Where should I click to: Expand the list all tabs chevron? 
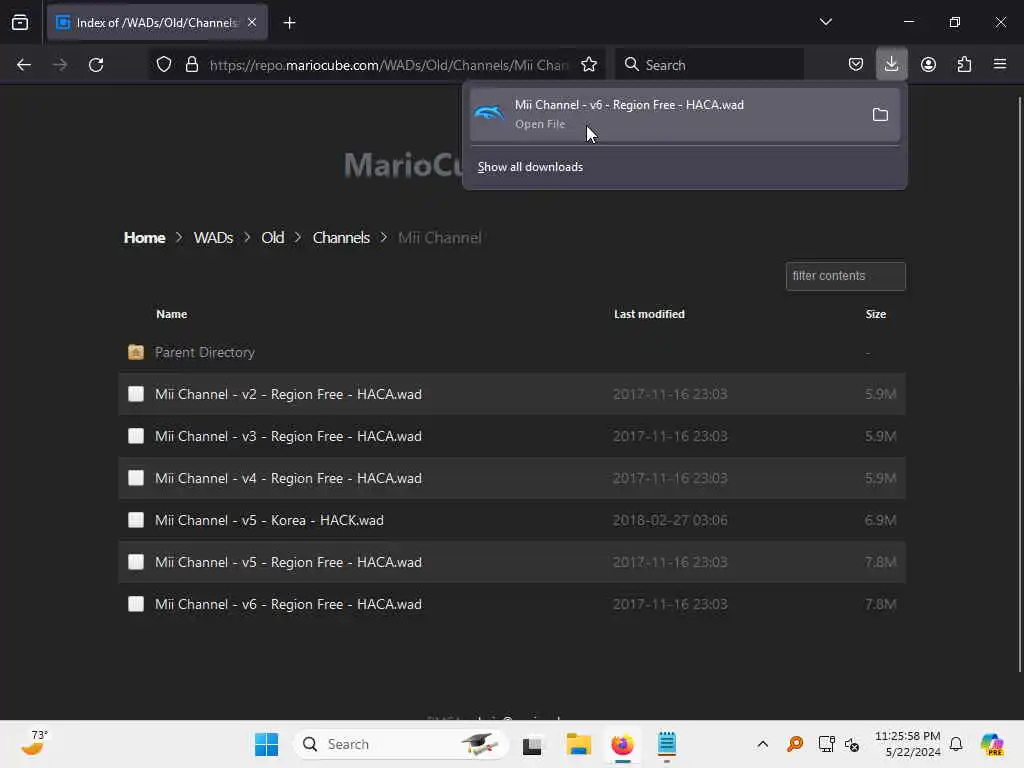point(825,22)
